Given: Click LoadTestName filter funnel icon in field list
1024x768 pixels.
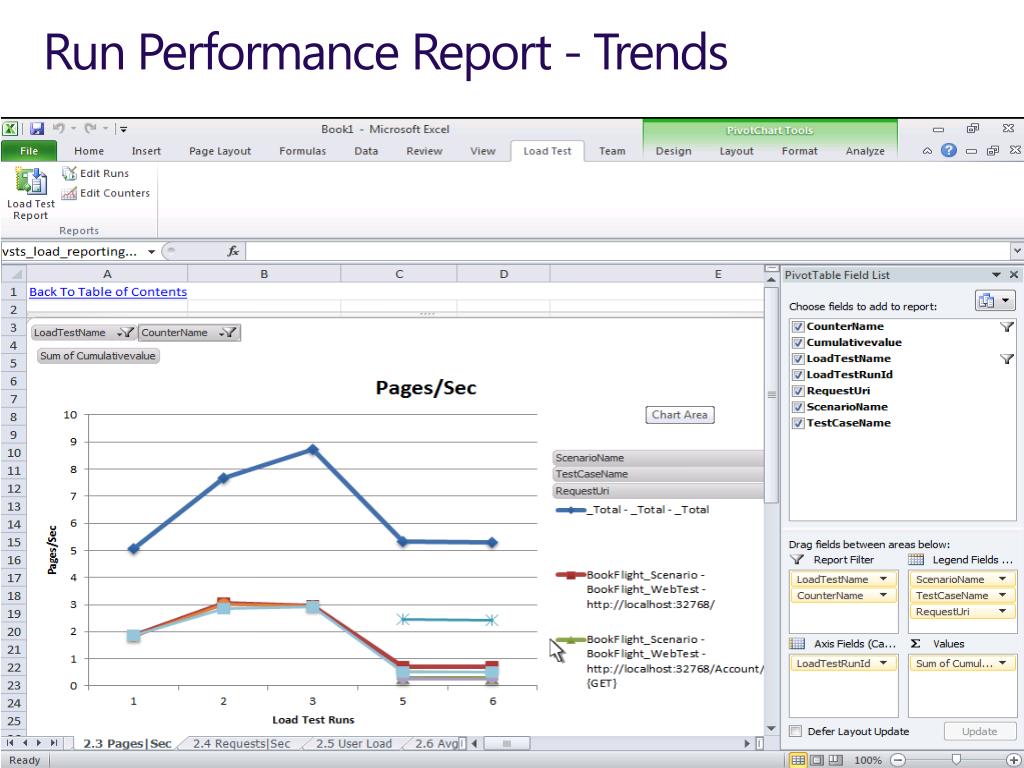Looking at the screenshot, I should [x=1006, y=359].
